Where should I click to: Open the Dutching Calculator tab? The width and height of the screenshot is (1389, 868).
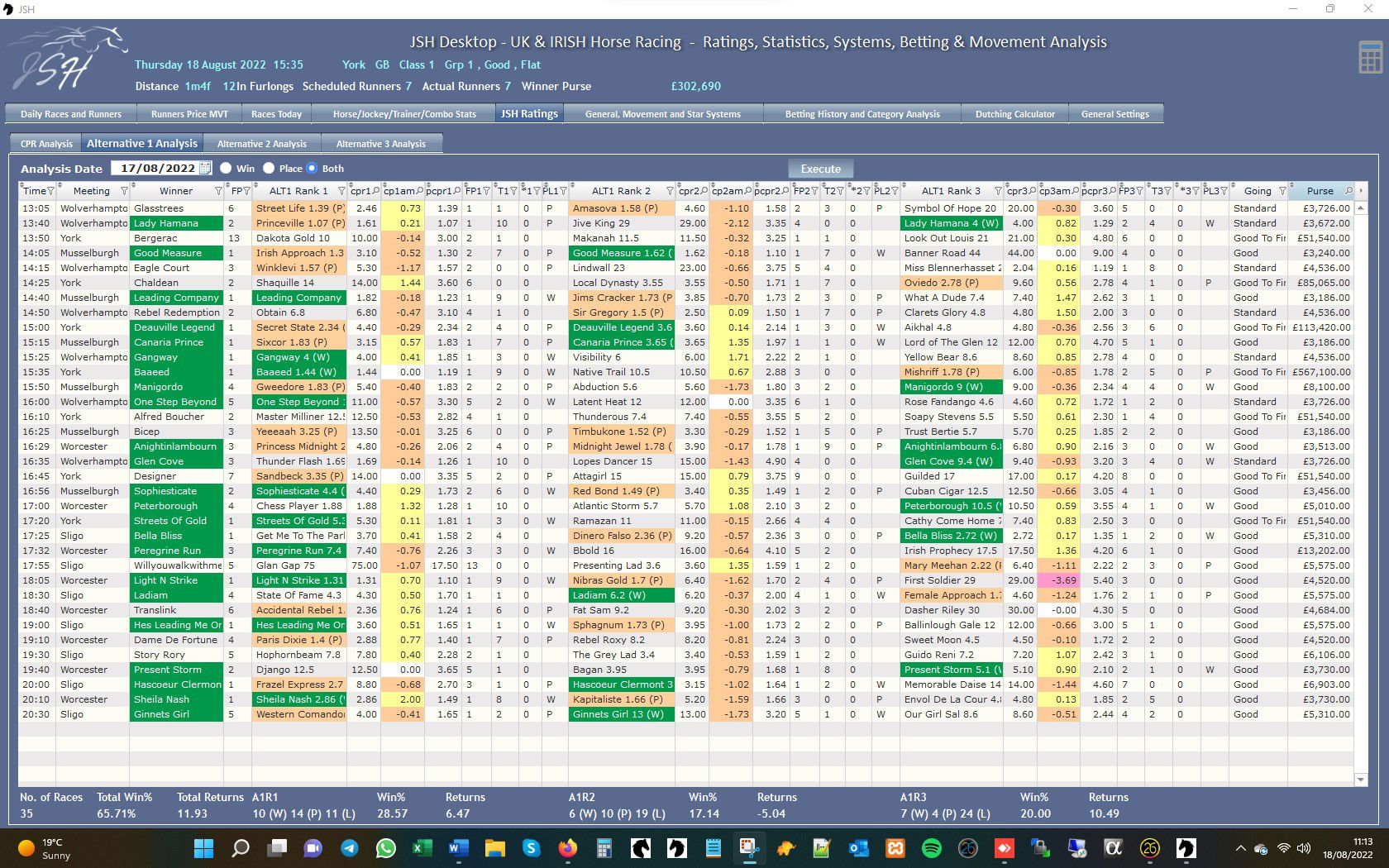pyautogui.click(x=1014, y=114)
